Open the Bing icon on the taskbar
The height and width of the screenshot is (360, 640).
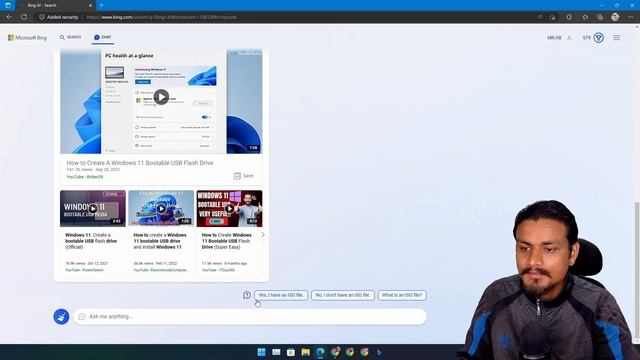(379, 352)
